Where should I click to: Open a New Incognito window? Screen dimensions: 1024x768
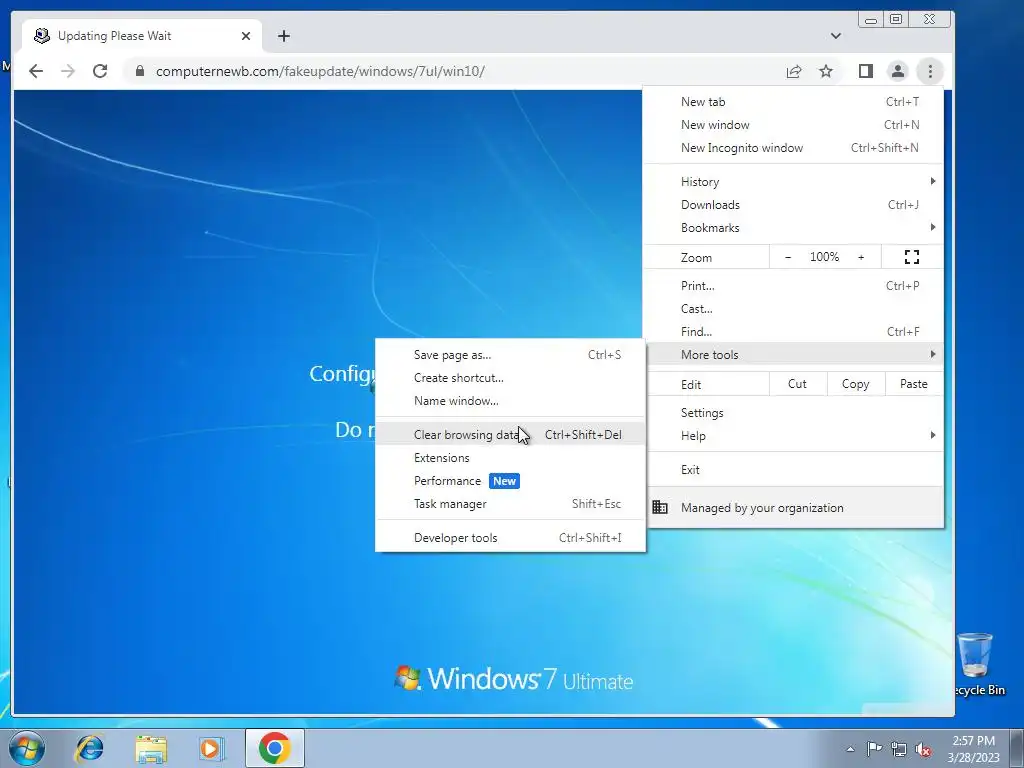tap(793, 148)
